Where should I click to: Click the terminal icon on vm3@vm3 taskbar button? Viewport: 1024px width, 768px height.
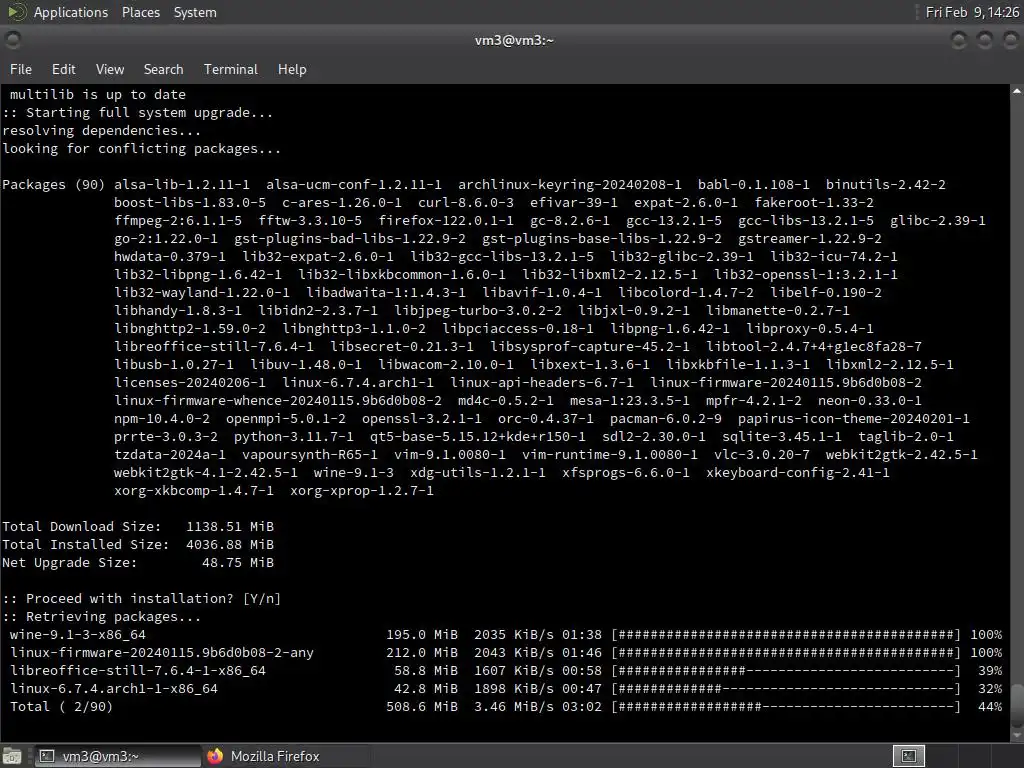(x=46, y=756)
